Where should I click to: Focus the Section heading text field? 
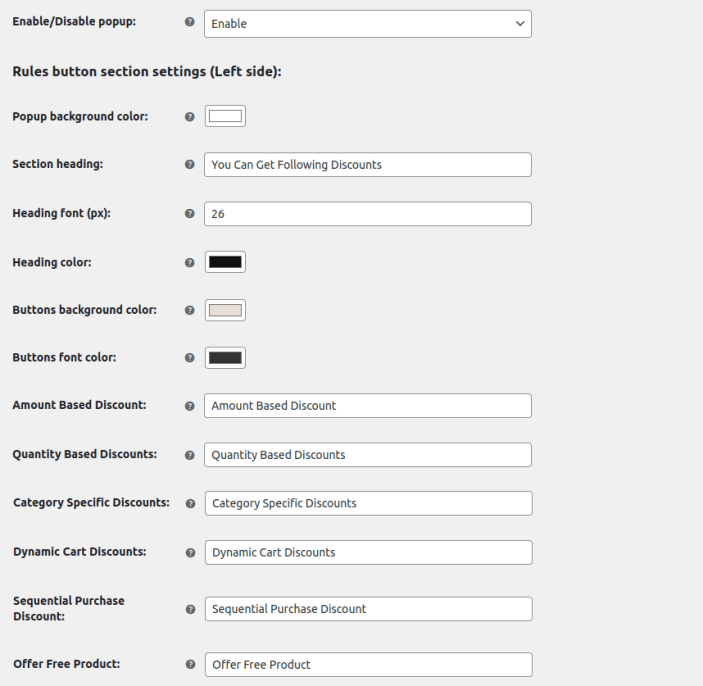(367, 165)
